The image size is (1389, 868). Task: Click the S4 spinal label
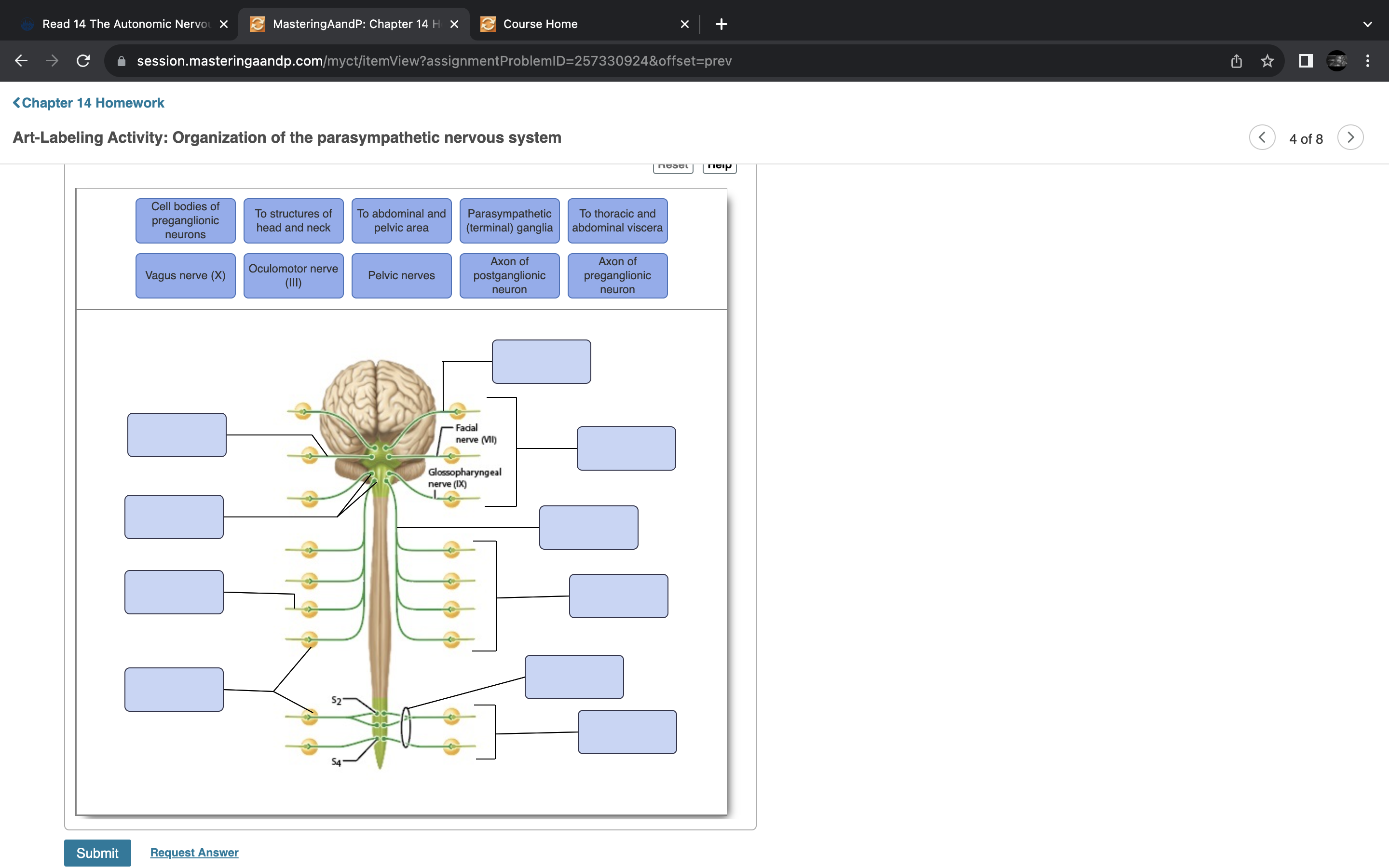pyautogui.click(x=336, y=762)
